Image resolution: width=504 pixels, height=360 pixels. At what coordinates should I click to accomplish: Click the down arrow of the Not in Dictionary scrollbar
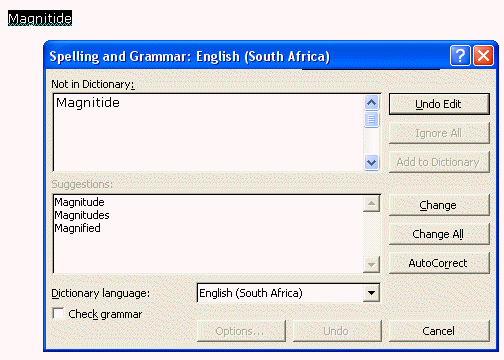click(371, 163)
